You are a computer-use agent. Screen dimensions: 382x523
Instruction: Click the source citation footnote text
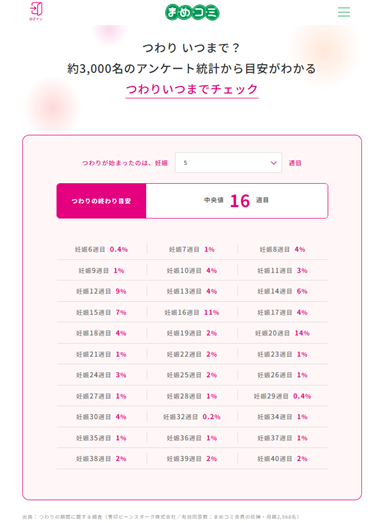coord(161,516)
